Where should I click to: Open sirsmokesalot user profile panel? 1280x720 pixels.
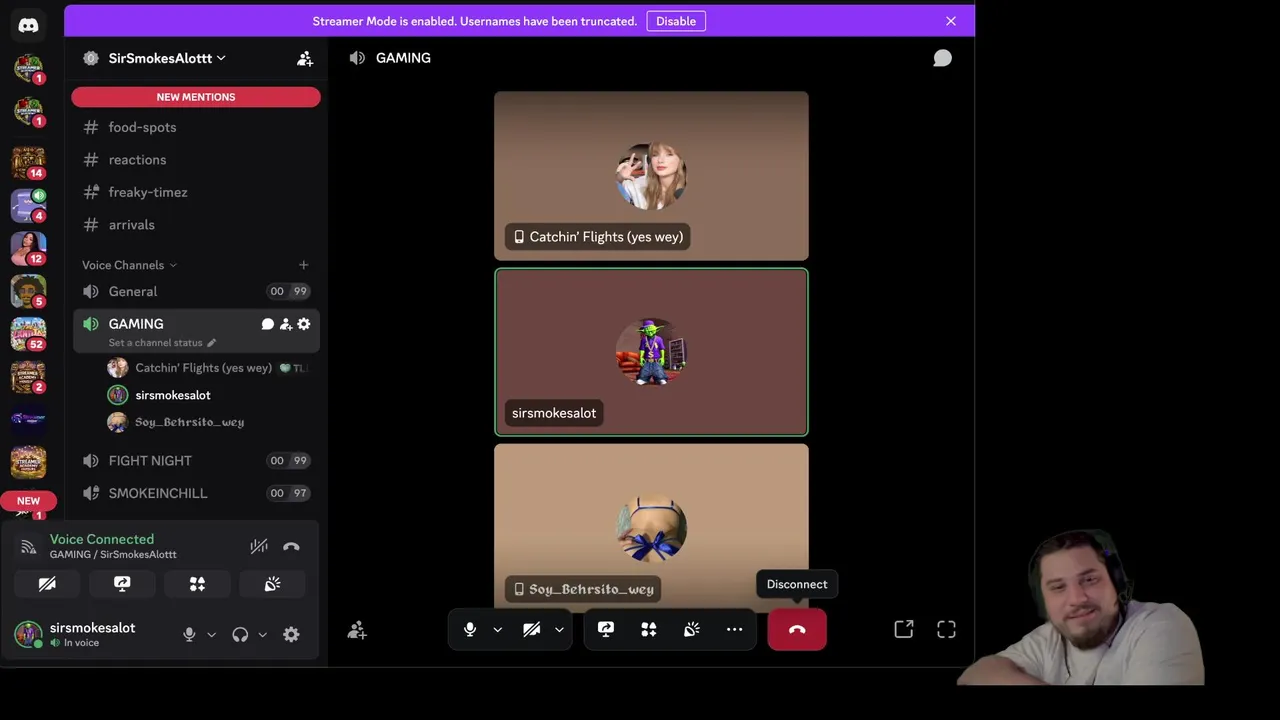(x=90, y=634)
